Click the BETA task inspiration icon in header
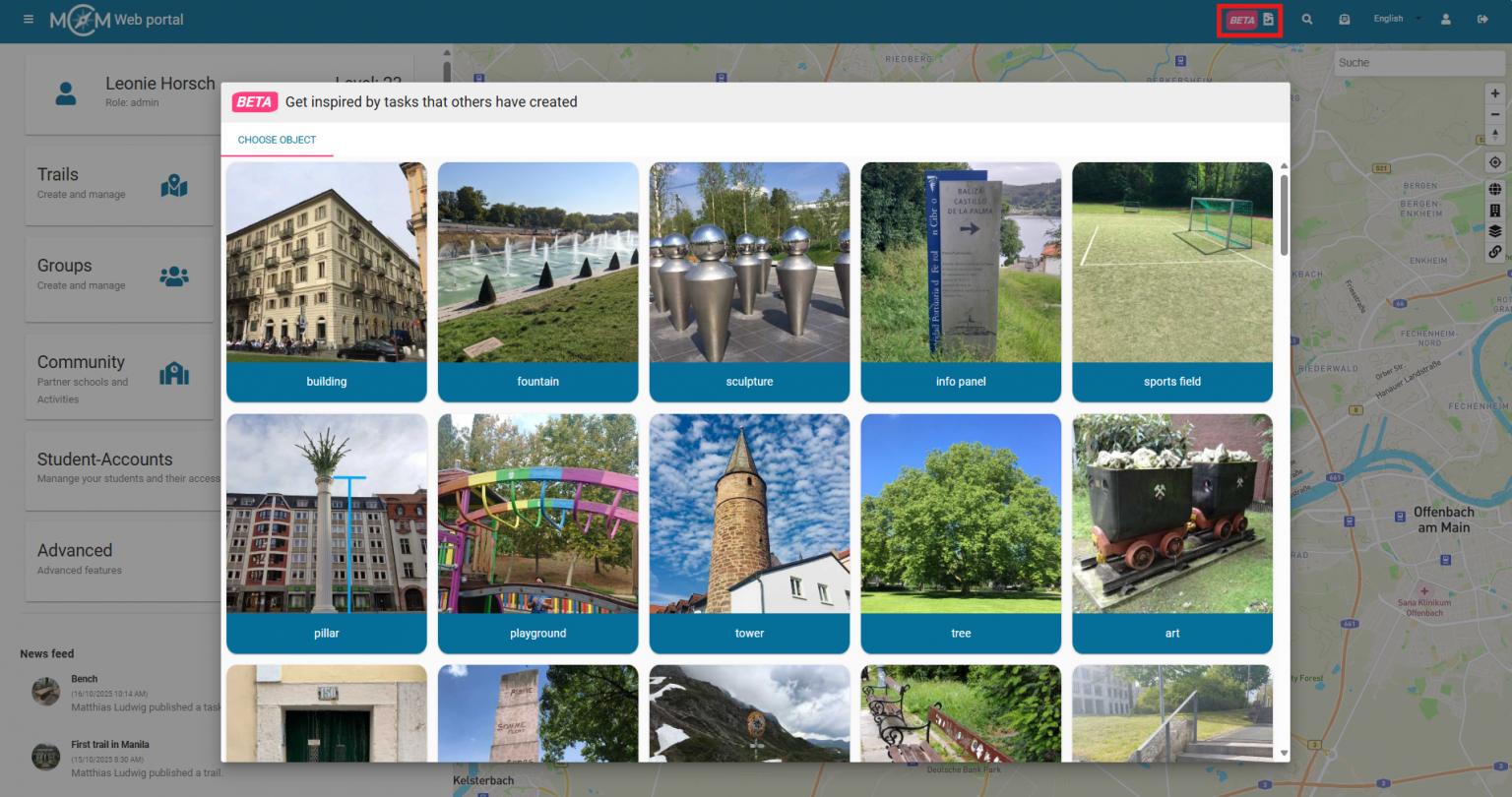Viewport: 1512px width, 797px height. [x=1248, y=19]
